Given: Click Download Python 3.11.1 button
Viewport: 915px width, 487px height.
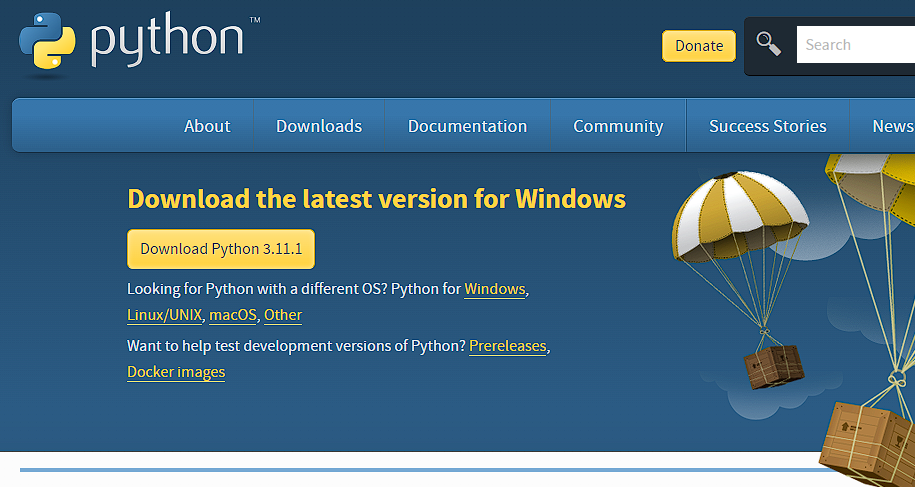Looking at the screenshot, I should (221, 249).
